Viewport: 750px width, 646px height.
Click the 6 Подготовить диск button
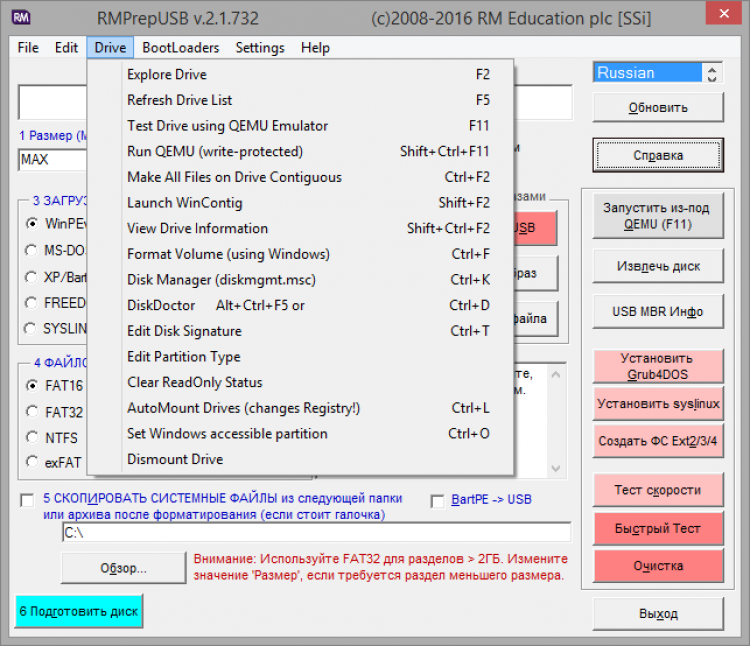pyautogui.click(x=79, y=611)
